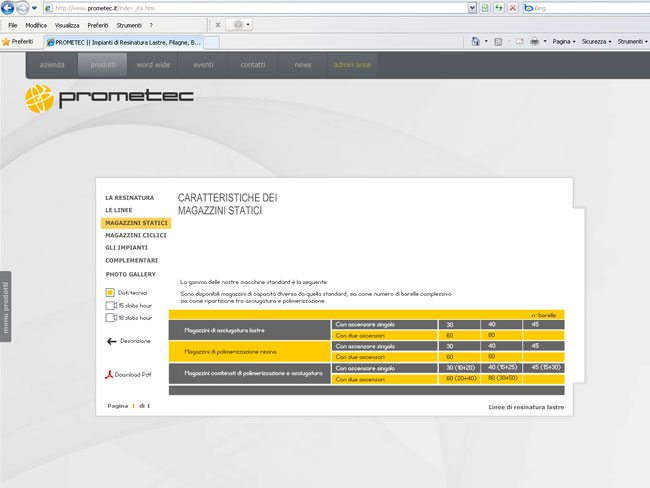
Task: Open the Pagina command bar dropdown
Action: click(564, 41)
